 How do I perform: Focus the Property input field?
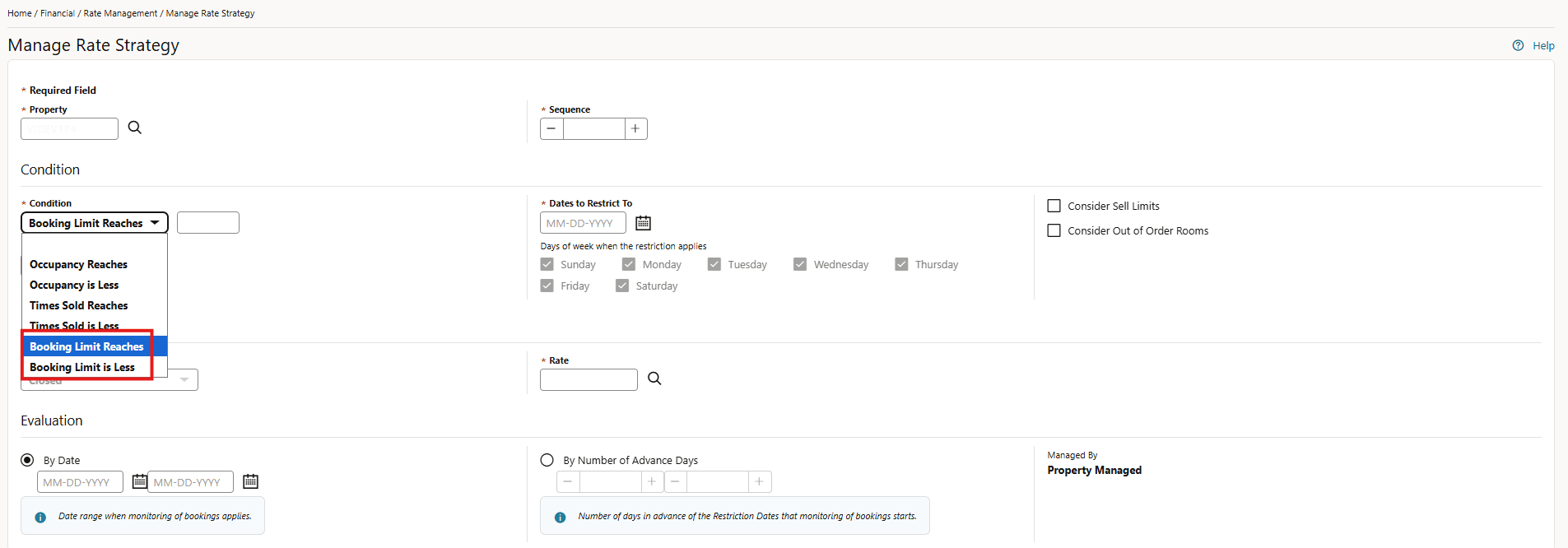tap(69, 128)
